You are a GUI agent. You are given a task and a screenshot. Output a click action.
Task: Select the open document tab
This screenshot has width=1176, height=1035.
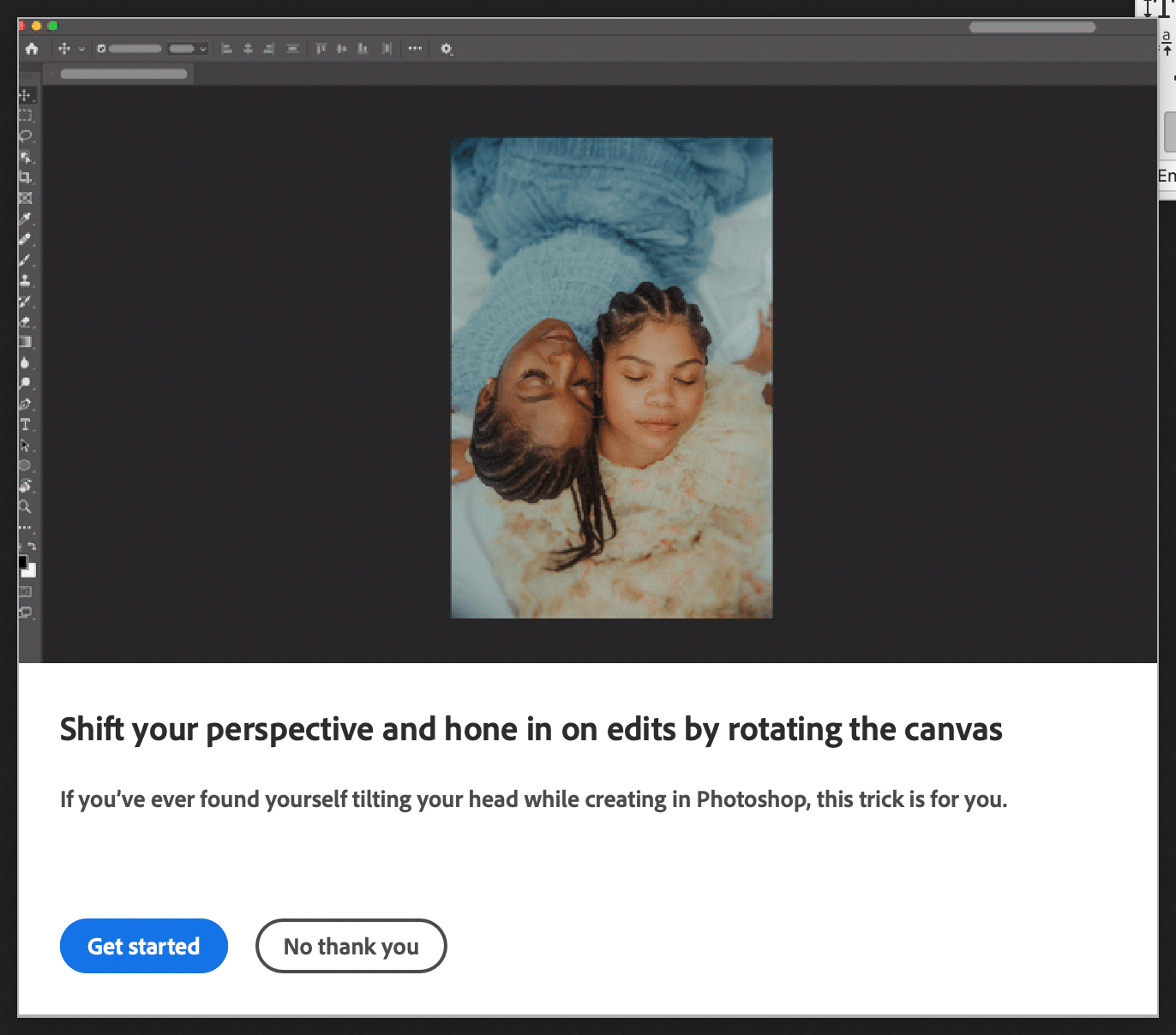tap(123, 75)
